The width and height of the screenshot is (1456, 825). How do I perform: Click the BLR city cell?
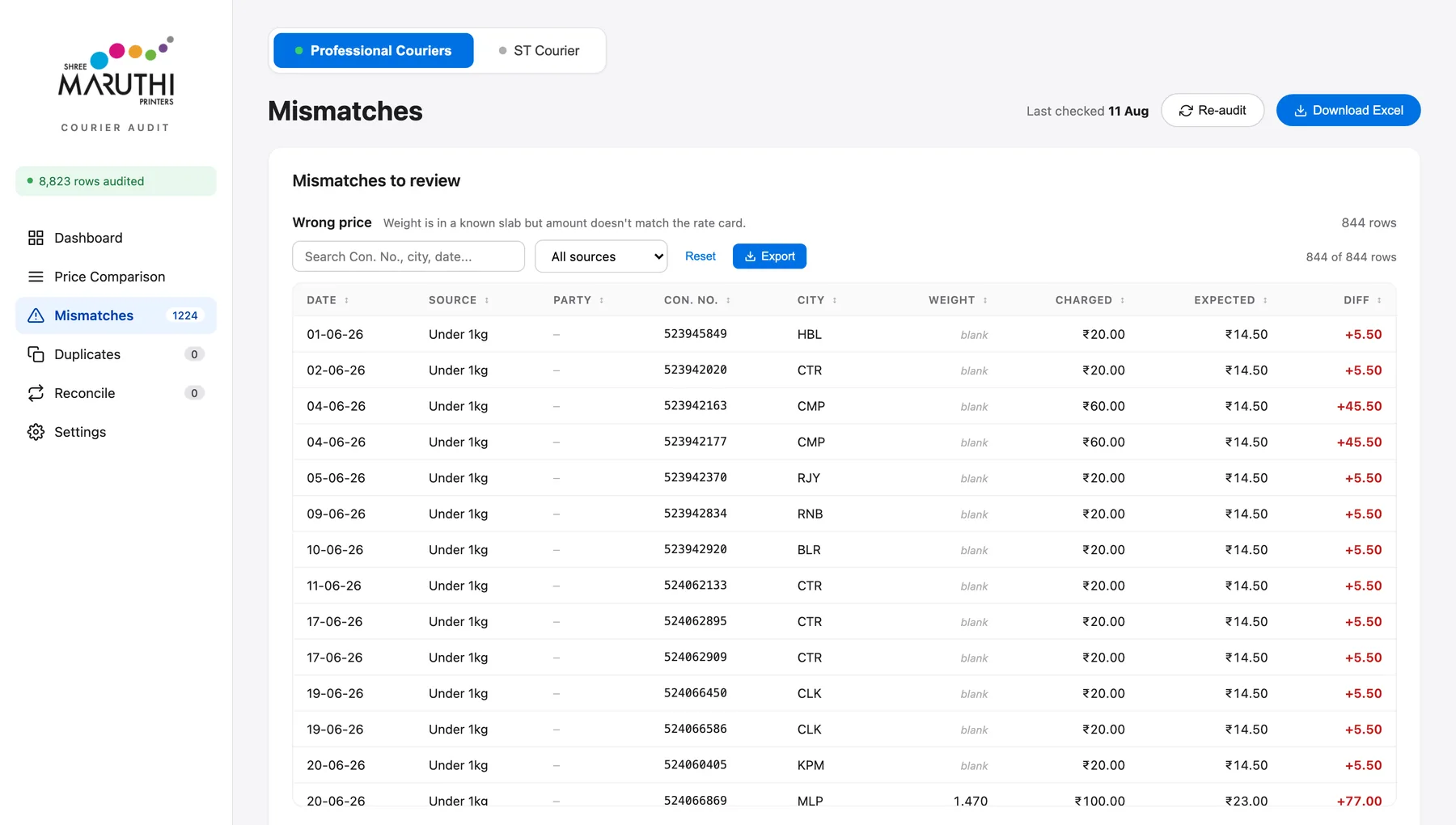tap(809, 550)
